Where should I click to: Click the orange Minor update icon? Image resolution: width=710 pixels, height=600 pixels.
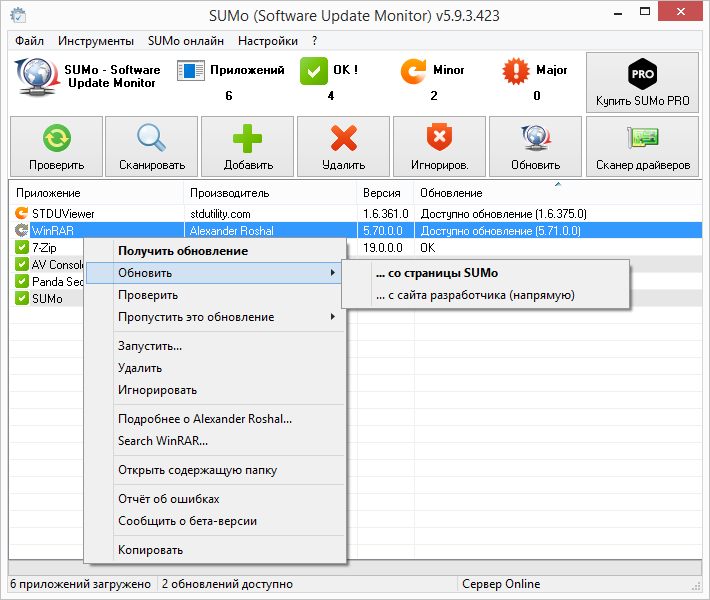click(x=413, y=71)
